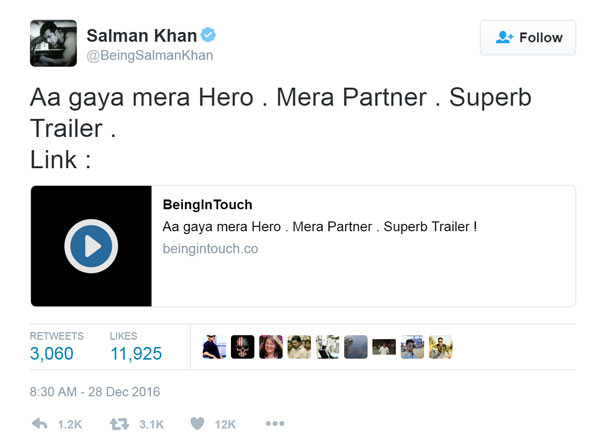Open the beingintouch.co link
The height and width of the screenshot is (438, 600).
pyautogui.click(x=210, y=248)
